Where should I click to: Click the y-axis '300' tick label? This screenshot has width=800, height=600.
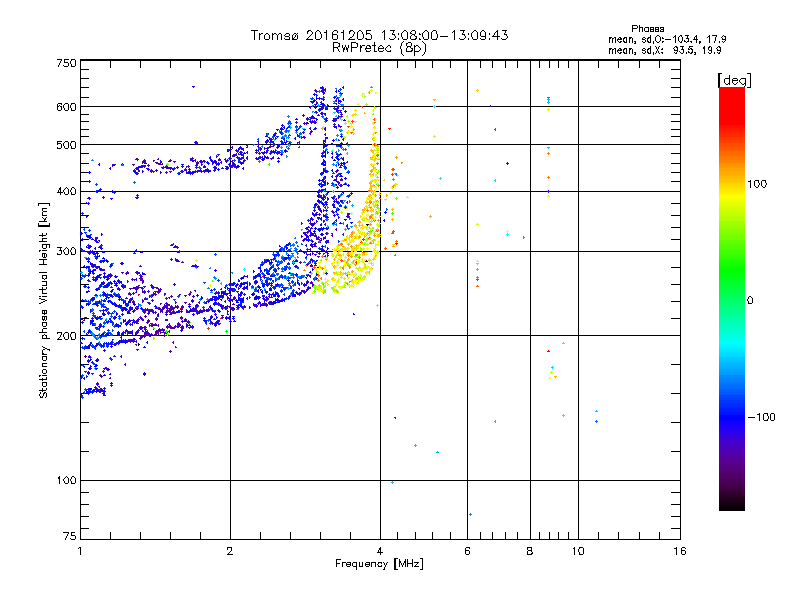(66, 252)
